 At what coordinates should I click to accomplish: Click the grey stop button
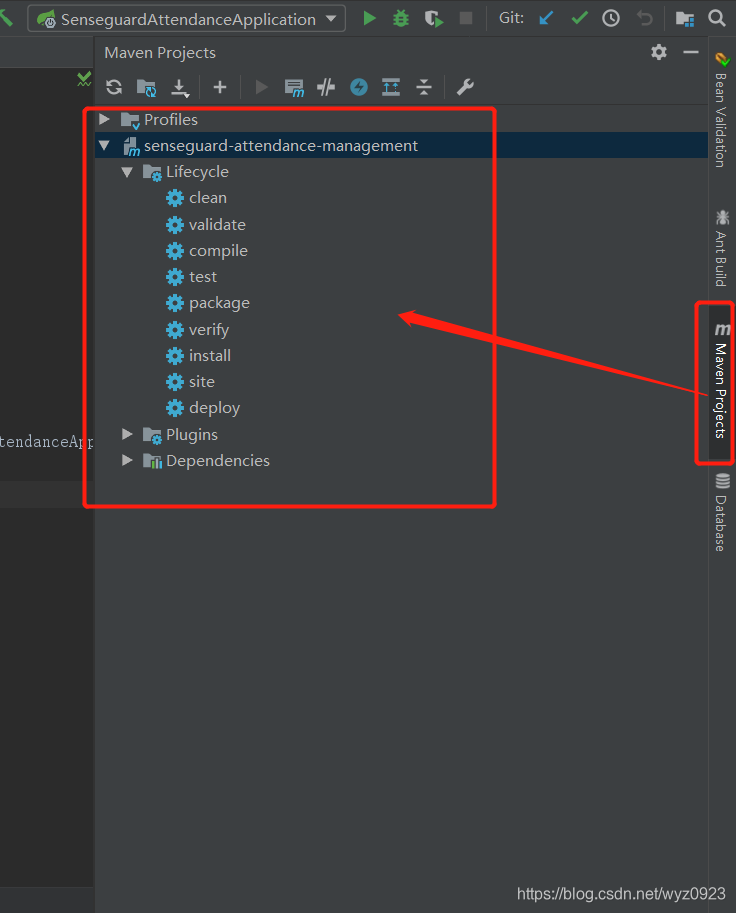(x=466, y=19)
